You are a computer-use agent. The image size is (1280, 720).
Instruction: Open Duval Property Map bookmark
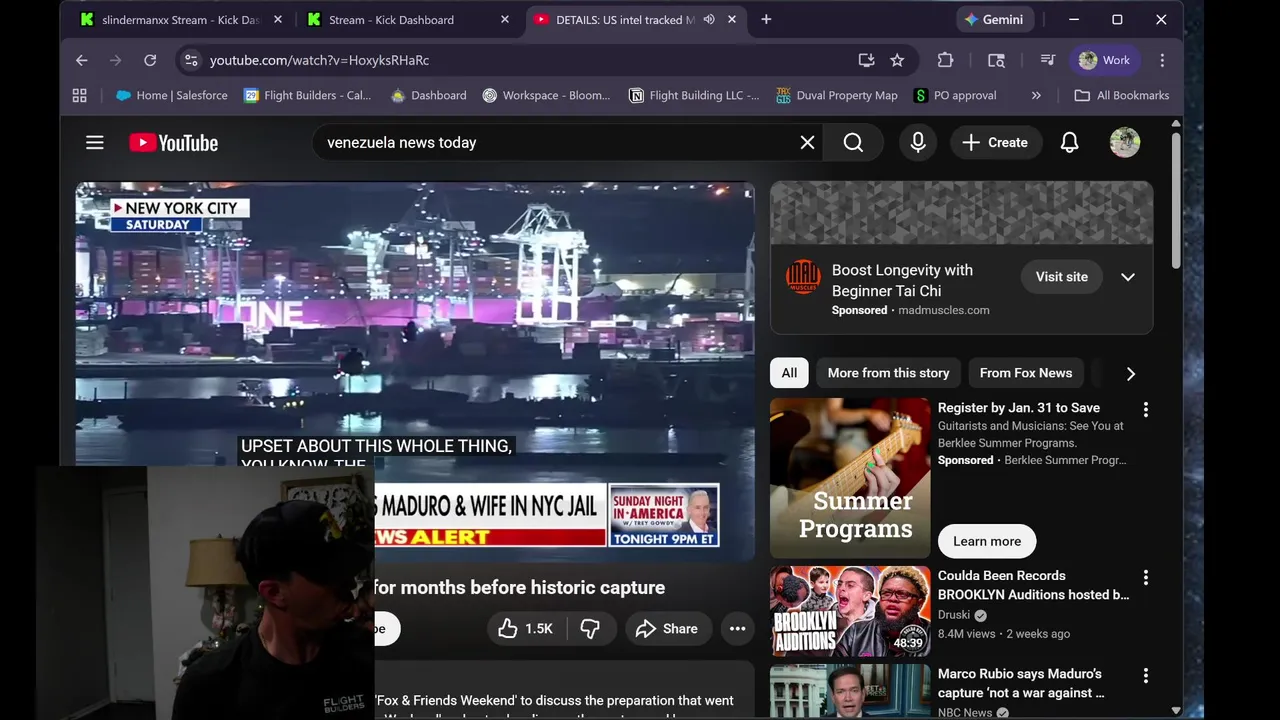click(837, 96)
